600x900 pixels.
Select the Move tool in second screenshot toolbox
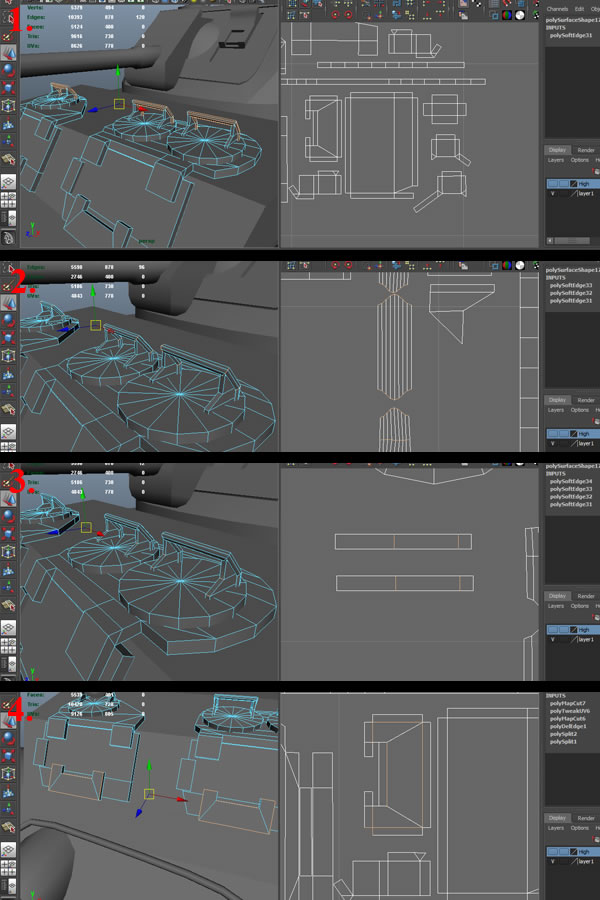click(x=8, y=303)
